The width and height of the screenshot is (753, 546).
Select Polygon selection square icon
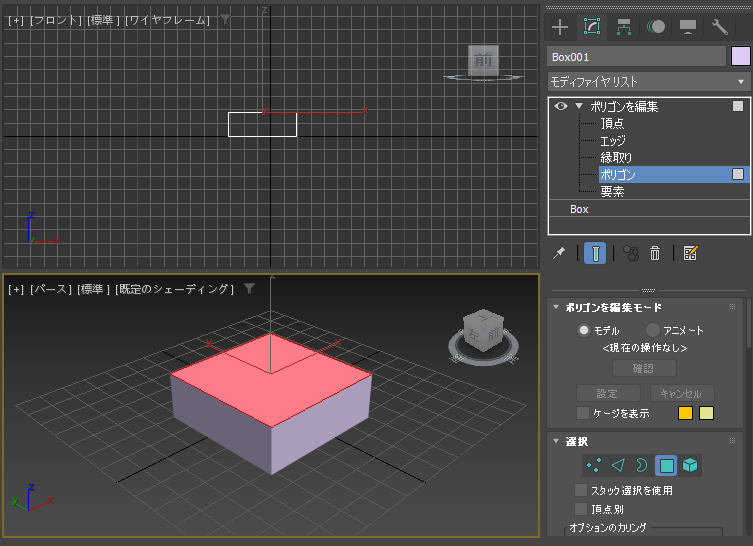point(666,465)
